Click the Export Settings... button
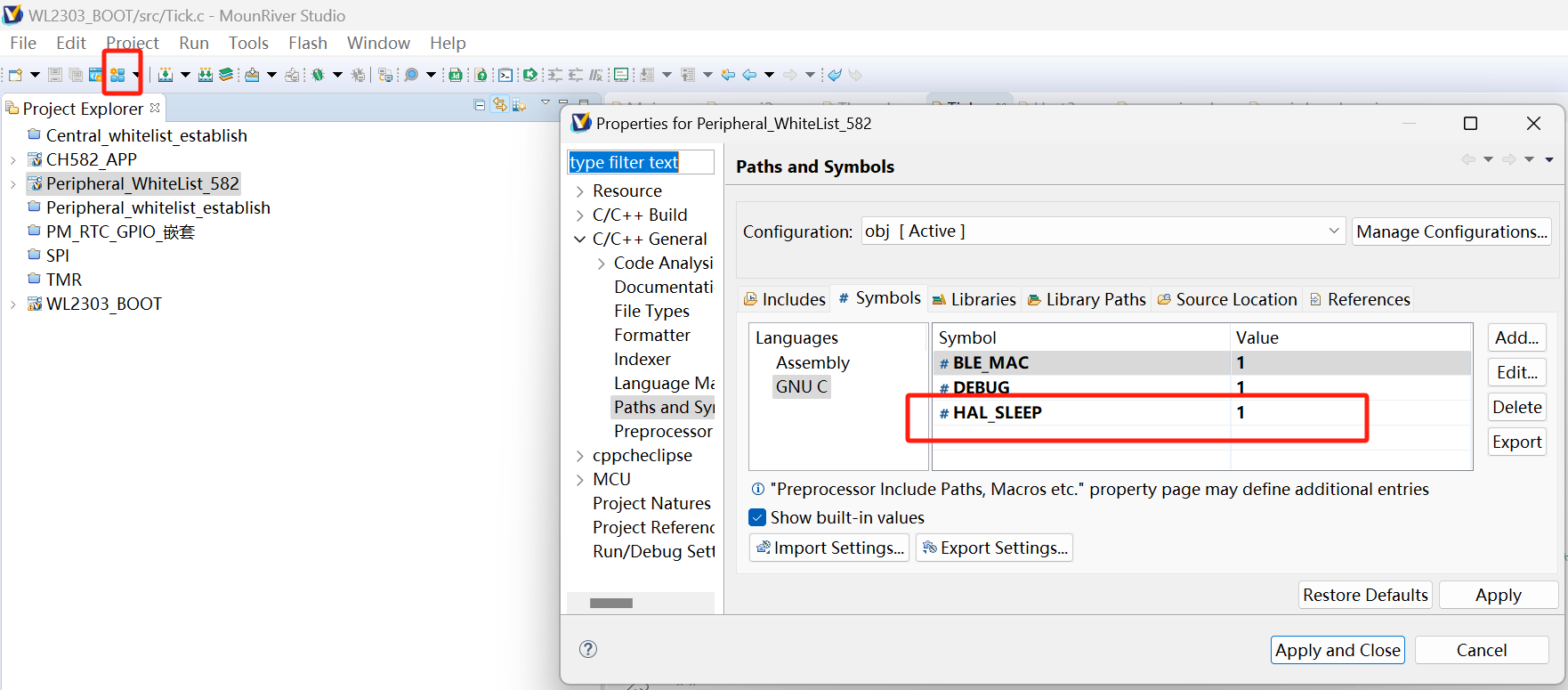The width and height of the screenshot is (1568, 690). pyautogui.click(x=994, y=548)
